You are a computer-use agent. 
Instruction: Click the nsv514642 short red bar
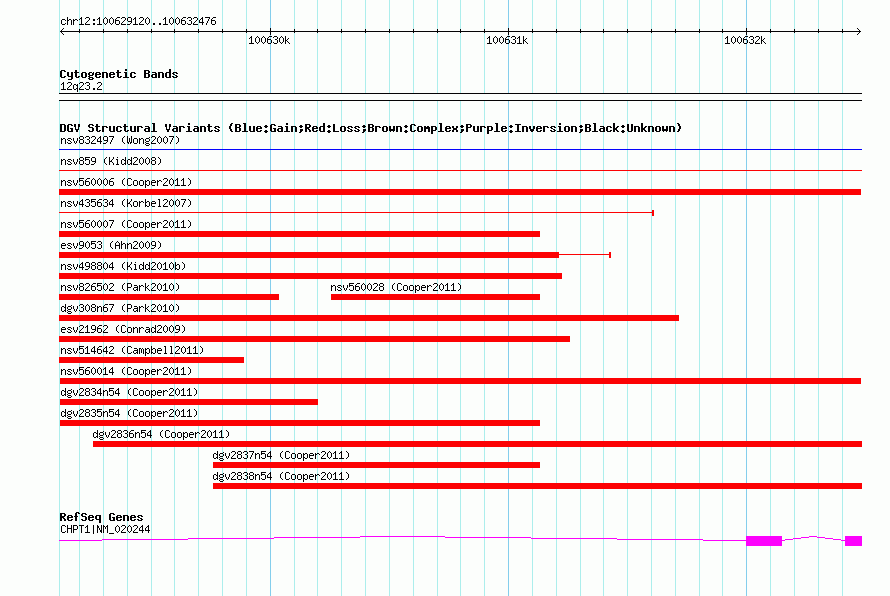(x=152, y=360)
